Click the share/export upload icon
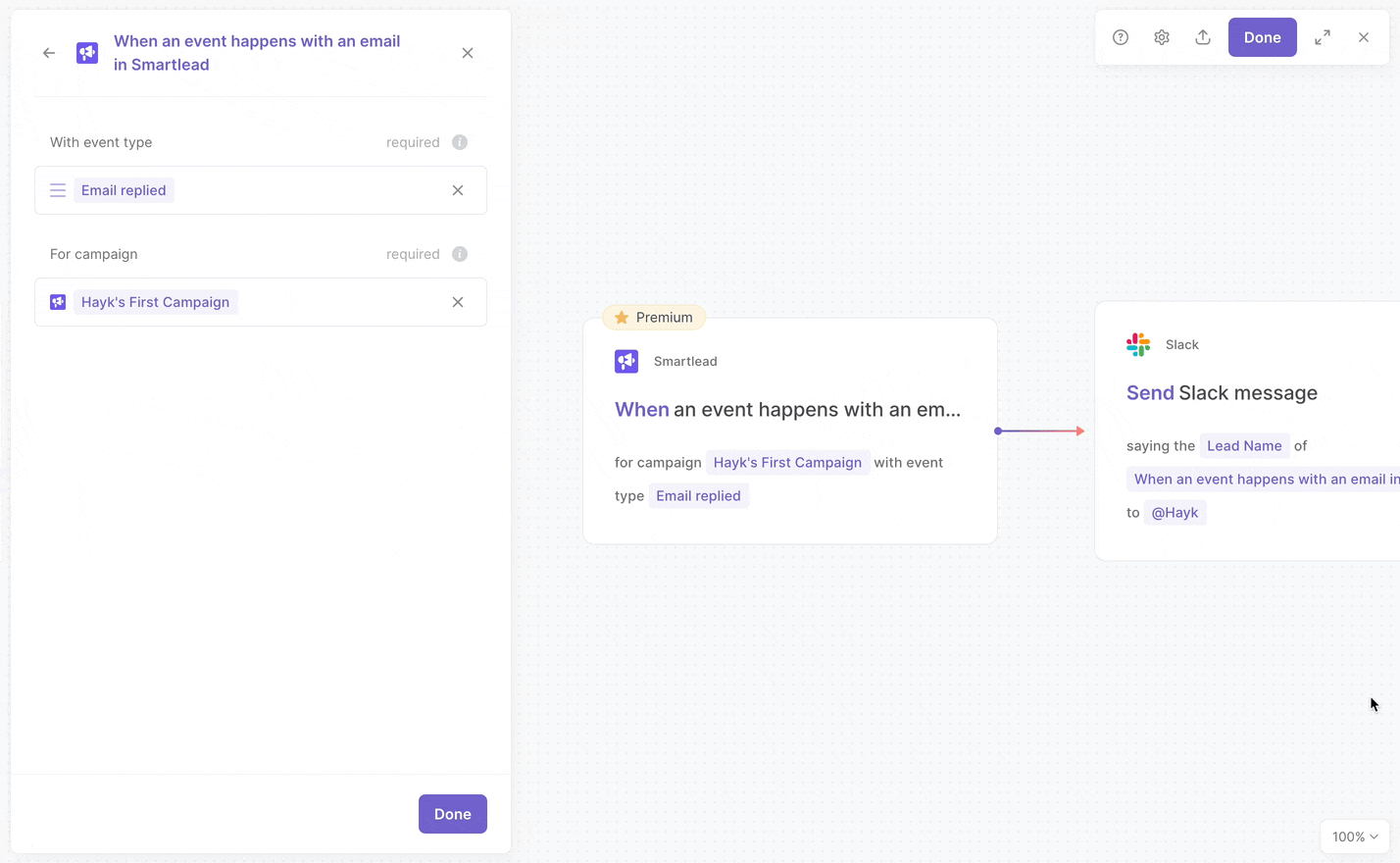1400x863 pixels. (x=1203, y=37)
